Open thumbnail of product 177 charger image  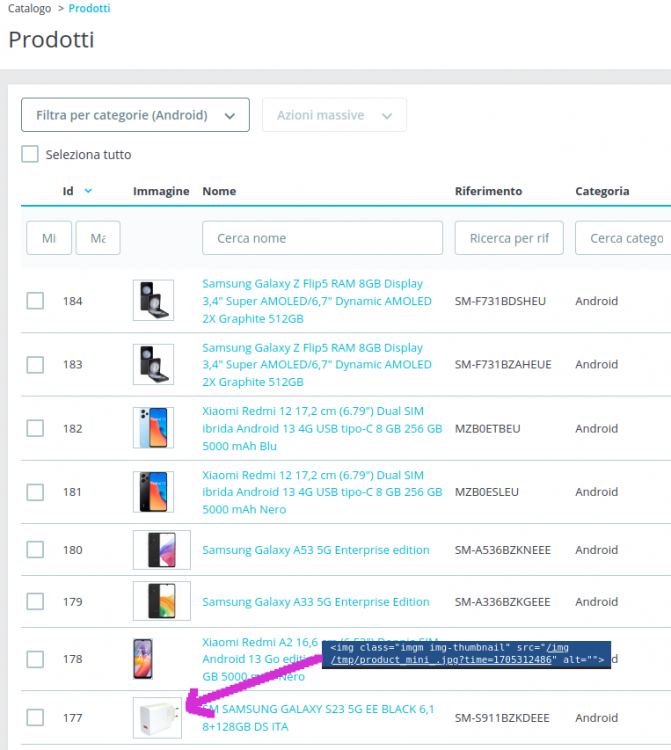pos(157,717)
